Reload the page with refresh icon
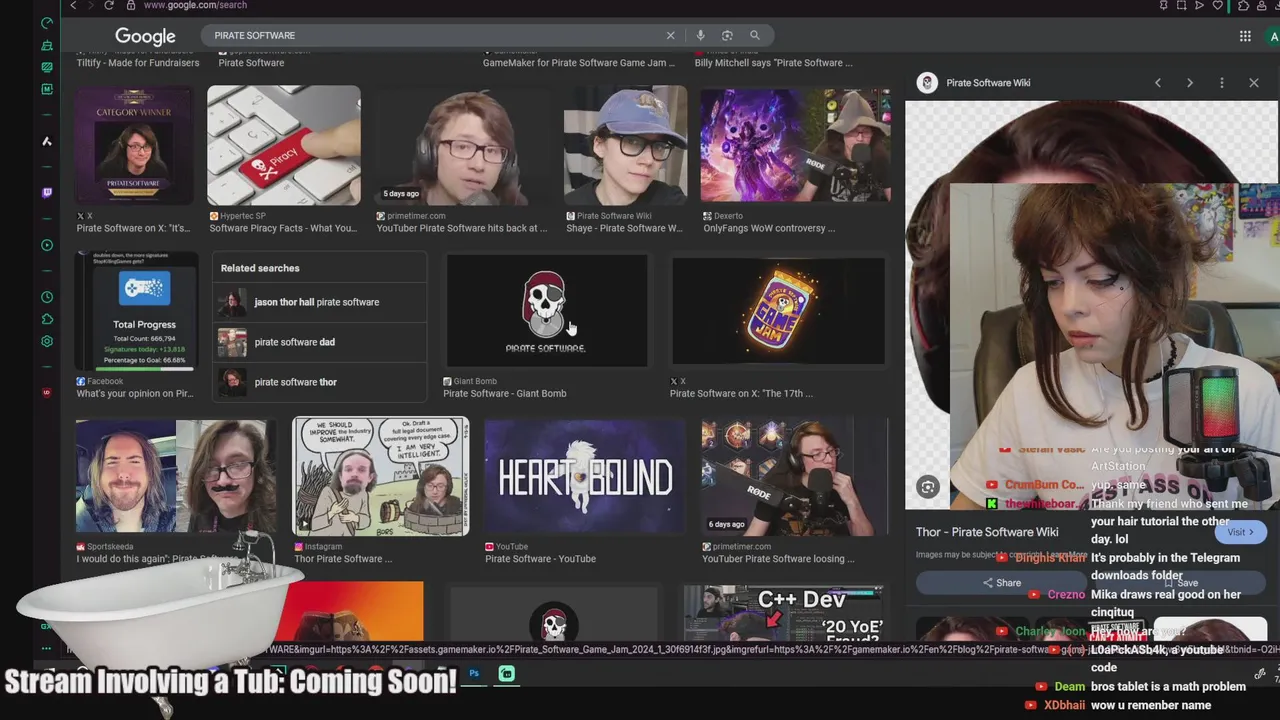The height and width of the screenshot is (720, 1280). click(x=109, y=5)
